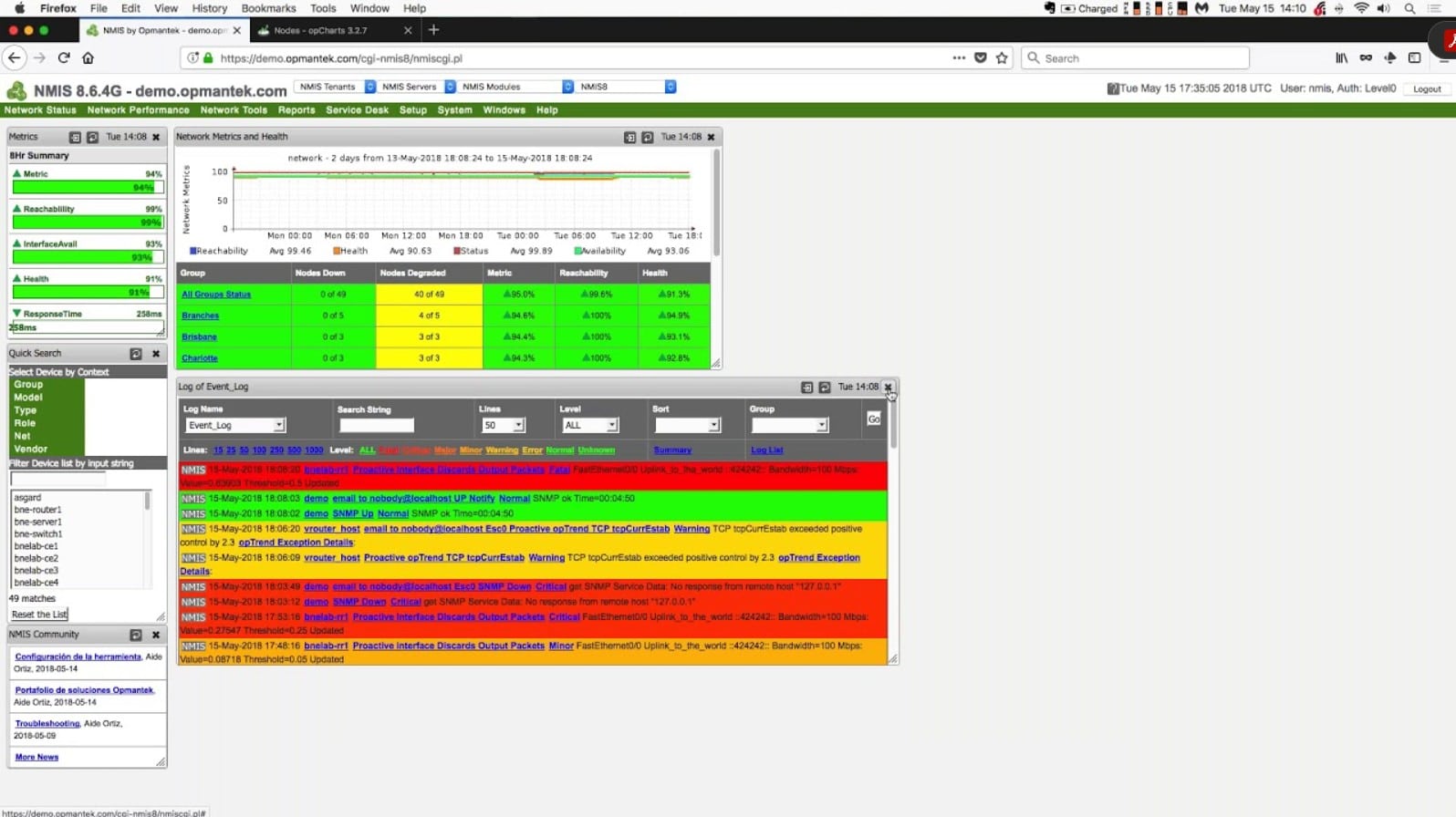The width and height of the screenshot is (1456, 817).
Task: Click the Search String input field
Action: click(377, 425)
